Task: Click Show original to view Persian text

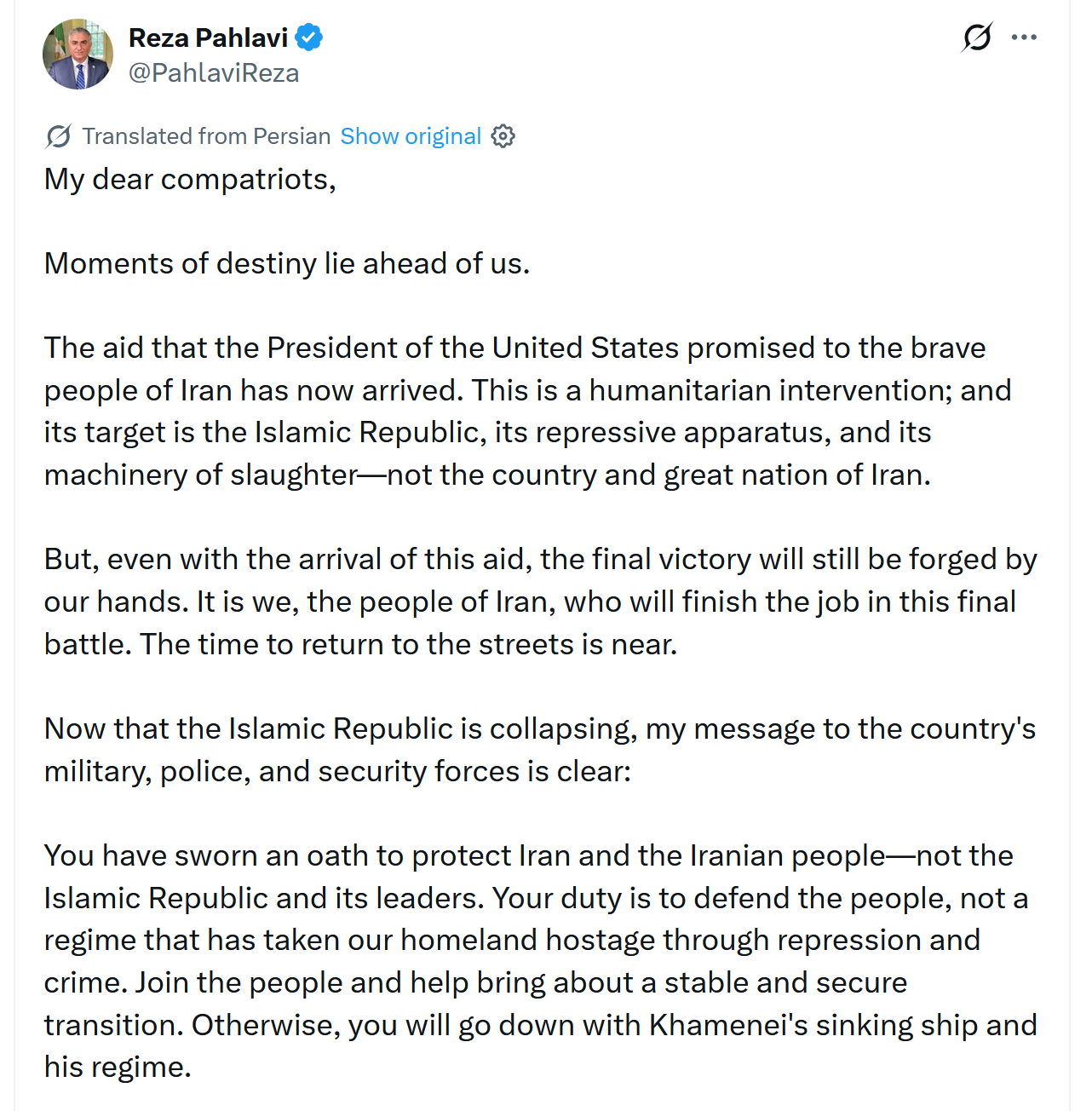Action: [x=411, y=136]
